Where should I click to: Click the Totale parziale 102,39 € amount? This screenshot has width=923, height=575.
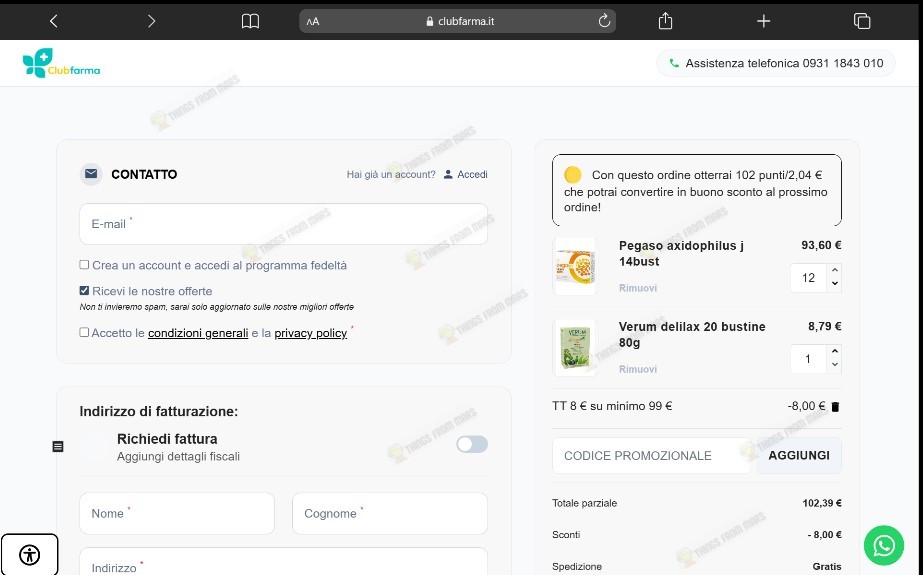(x=822, y=503)
